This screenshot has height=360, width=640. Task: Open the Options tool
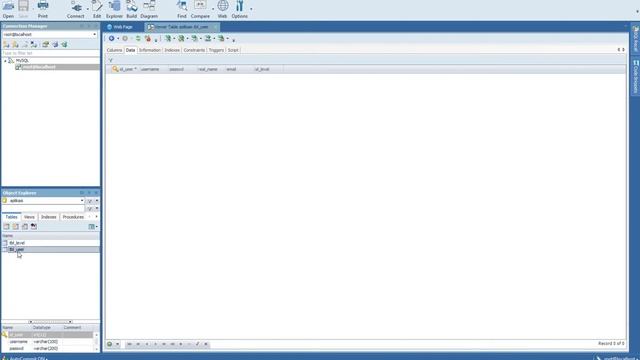tap(240, 9)
